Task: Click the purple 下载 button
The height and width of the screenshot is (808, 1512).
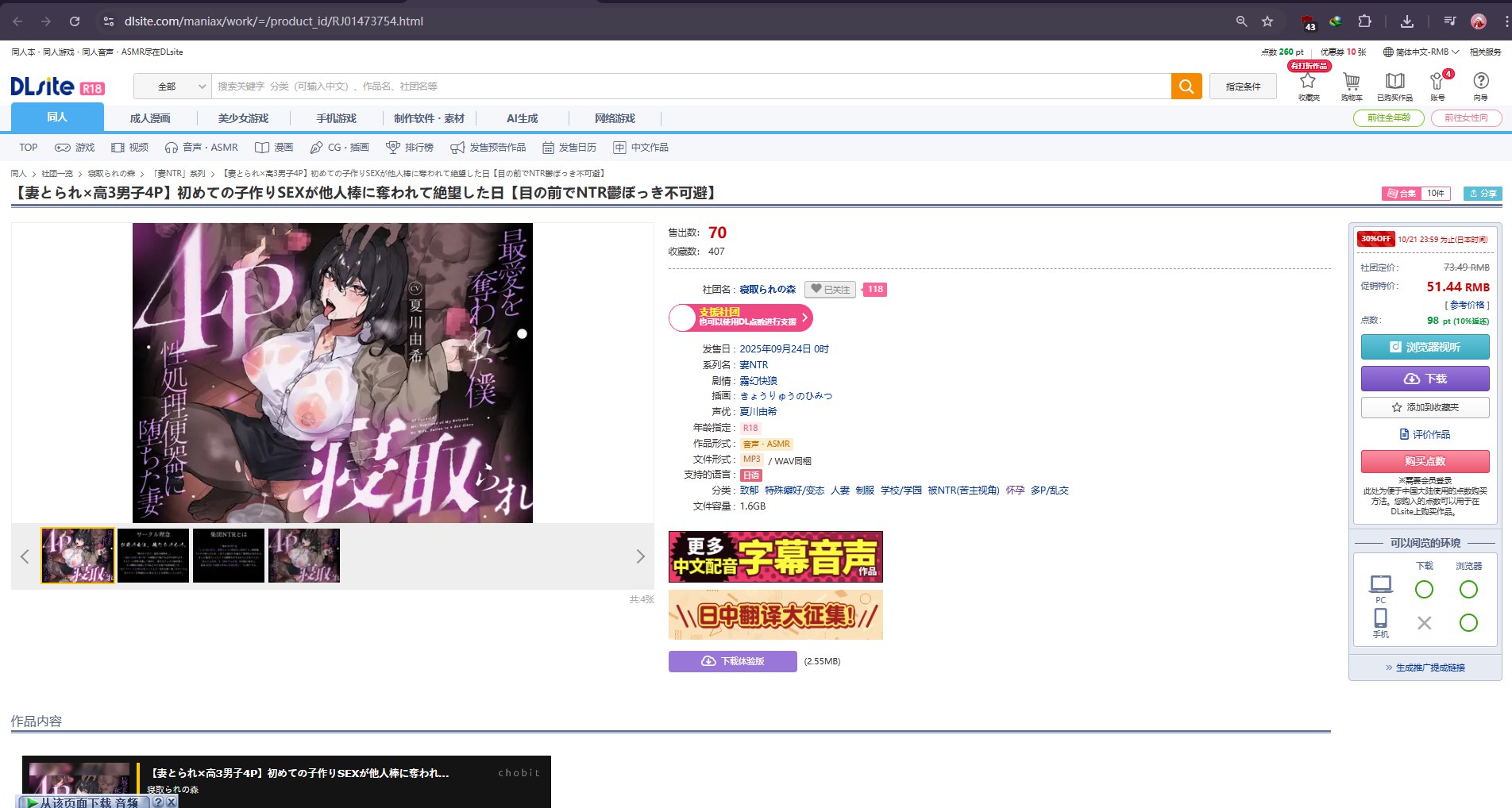Action: (x=1425, y=379)
